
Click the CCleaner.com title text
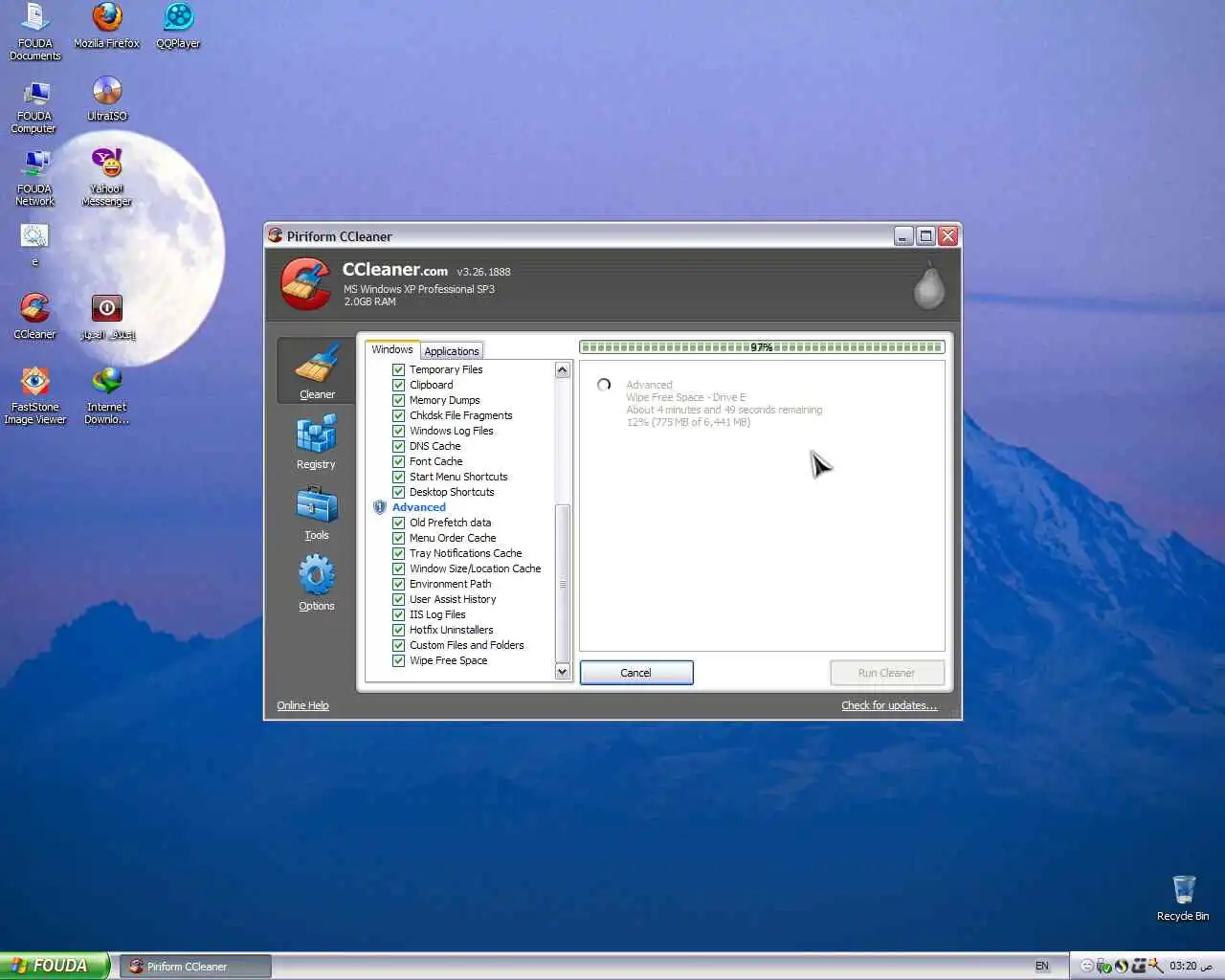pyautogui.click(x=395, y=270)
